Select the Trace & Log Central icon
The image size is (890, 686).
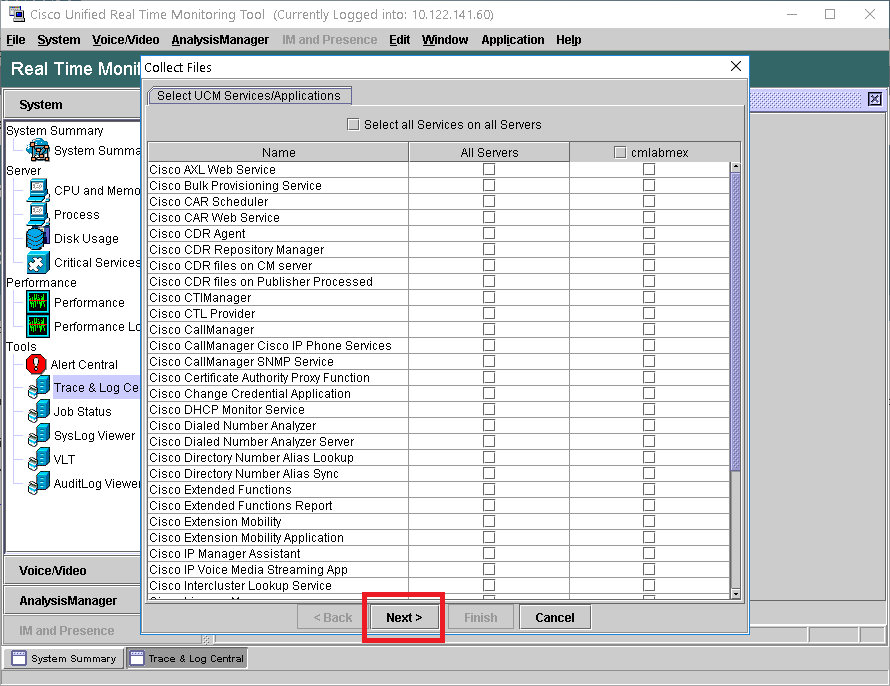pyautogui.click(x=39, y=388)
